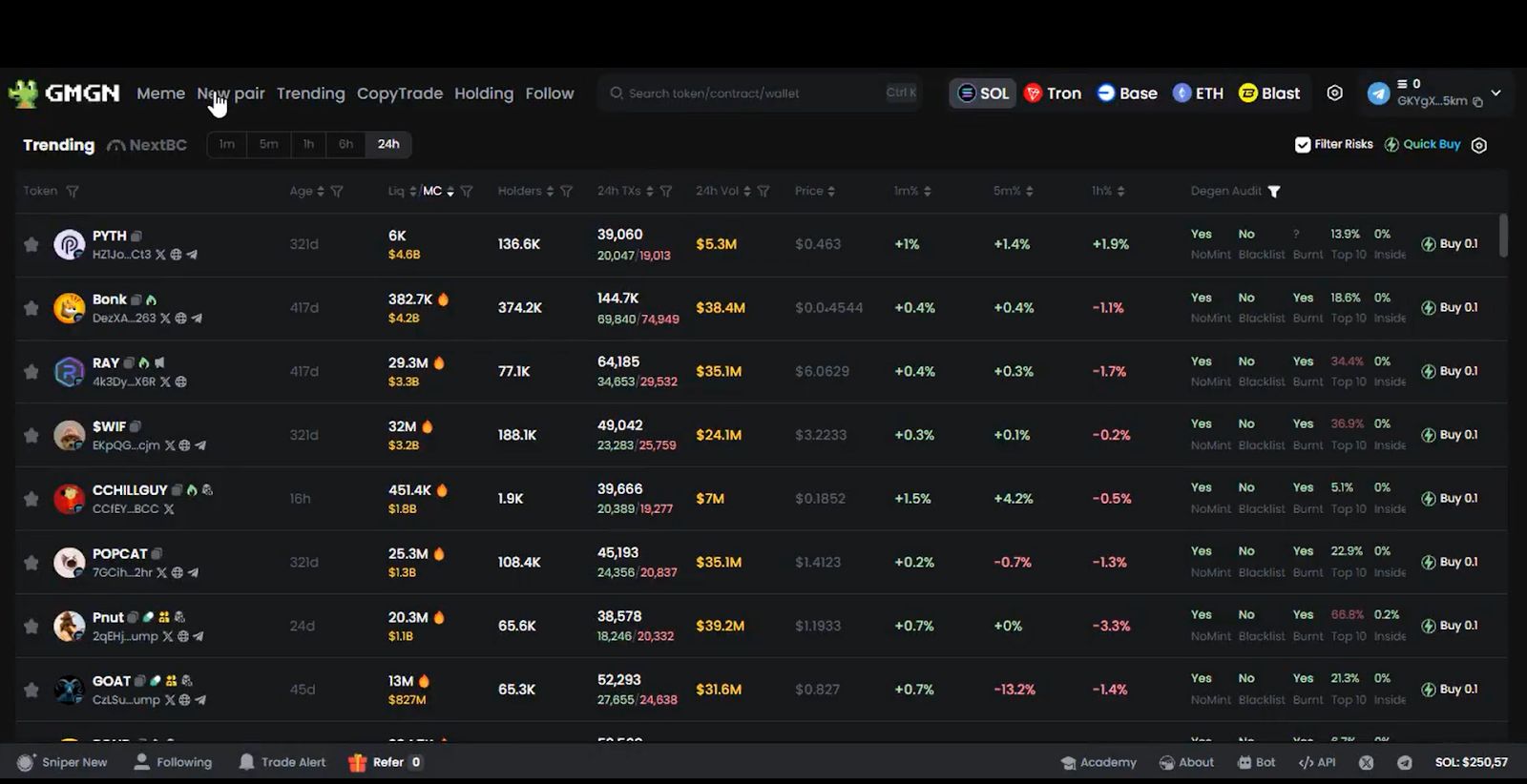Open GOAT's X link

[x=169, y=700]
